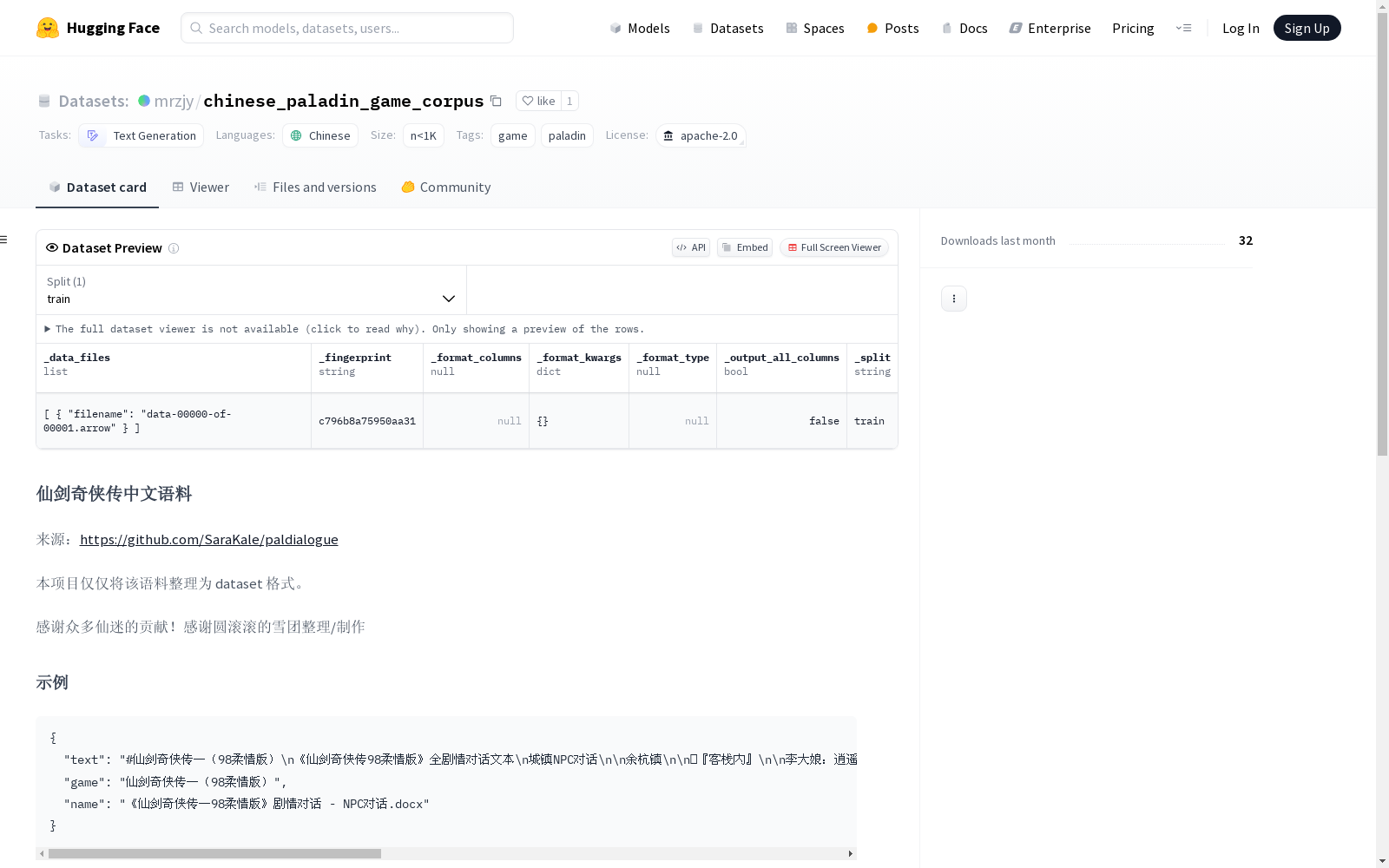Select the fingerprint value c796b8a75950aa31
This screenshot has width=1389, height=868.
(x=367, y=421)
